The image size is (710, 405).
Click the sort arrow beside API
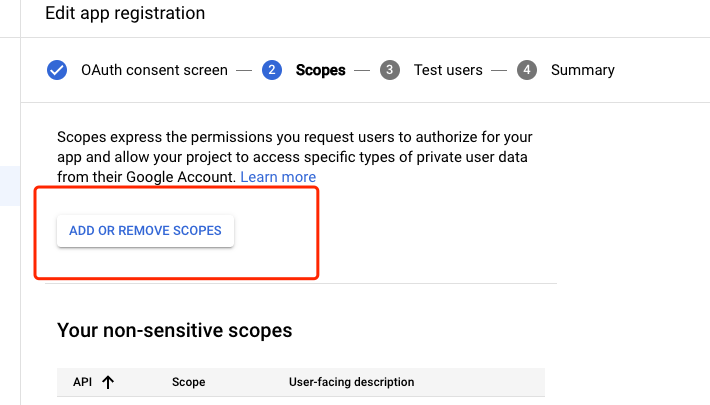coord(108,382)
